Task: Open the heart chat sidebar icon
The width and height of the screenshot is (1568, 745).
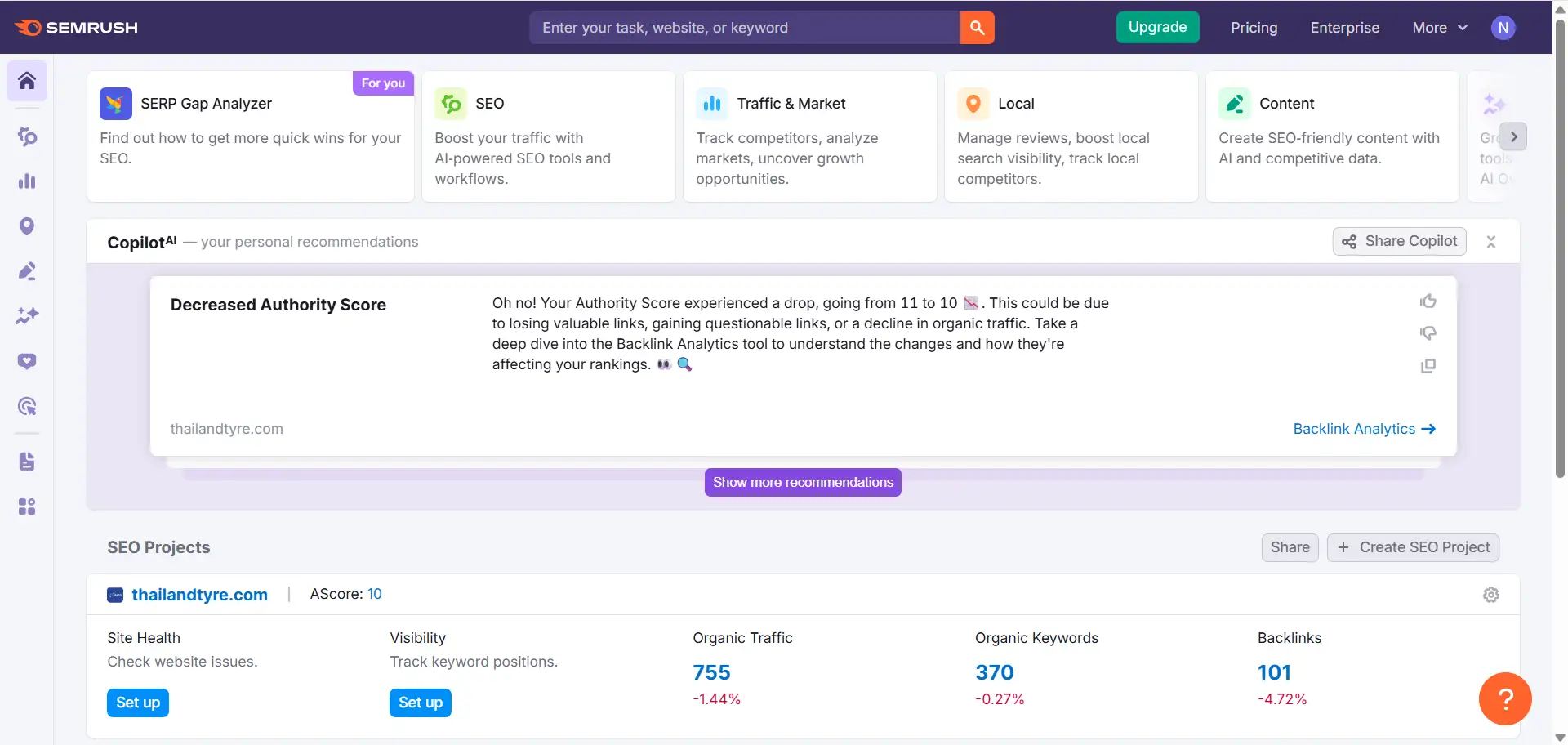Action: (27, 361)
